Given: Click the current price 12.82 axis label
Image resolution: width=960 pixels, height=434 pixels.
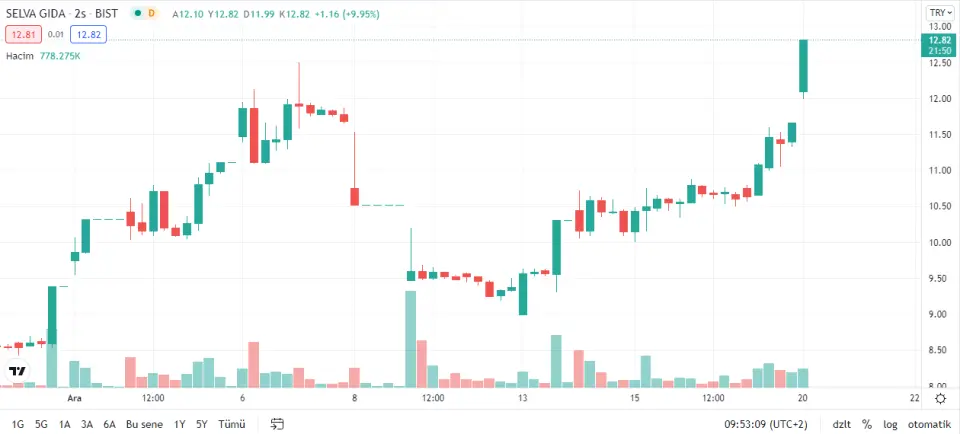Looking at the screenshot, I should click(x=939, y=39).
